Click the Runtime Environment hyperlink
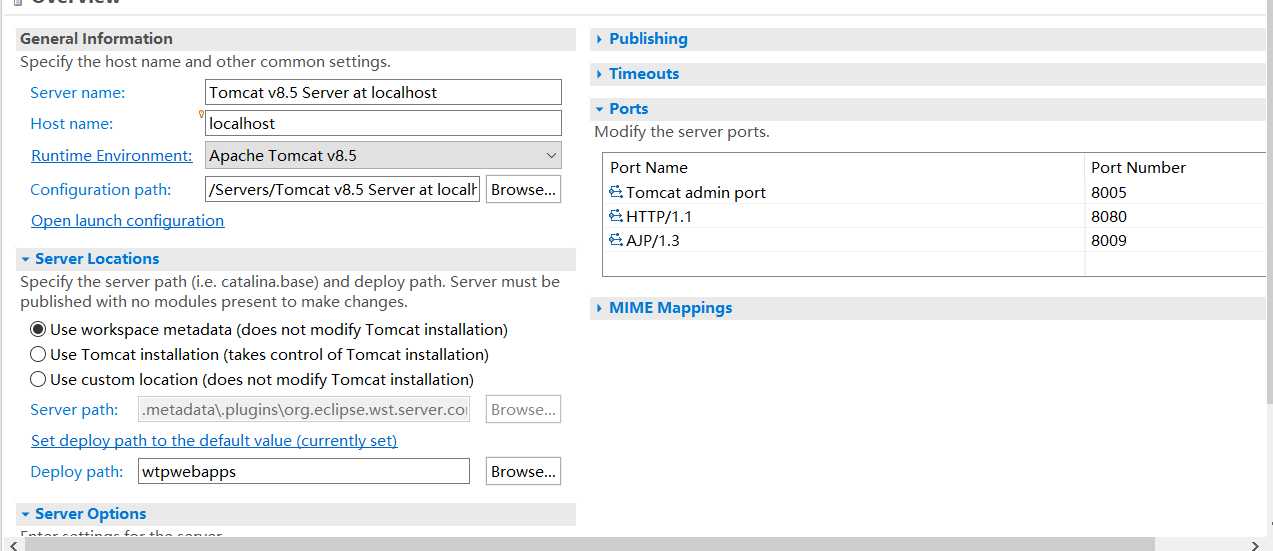Screen dimensions: 1273x551 click(111, 156)
